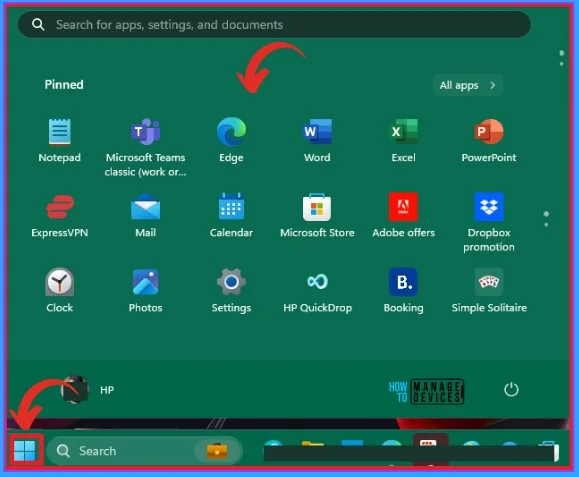Open the HP user account profile

pos(89,390)
